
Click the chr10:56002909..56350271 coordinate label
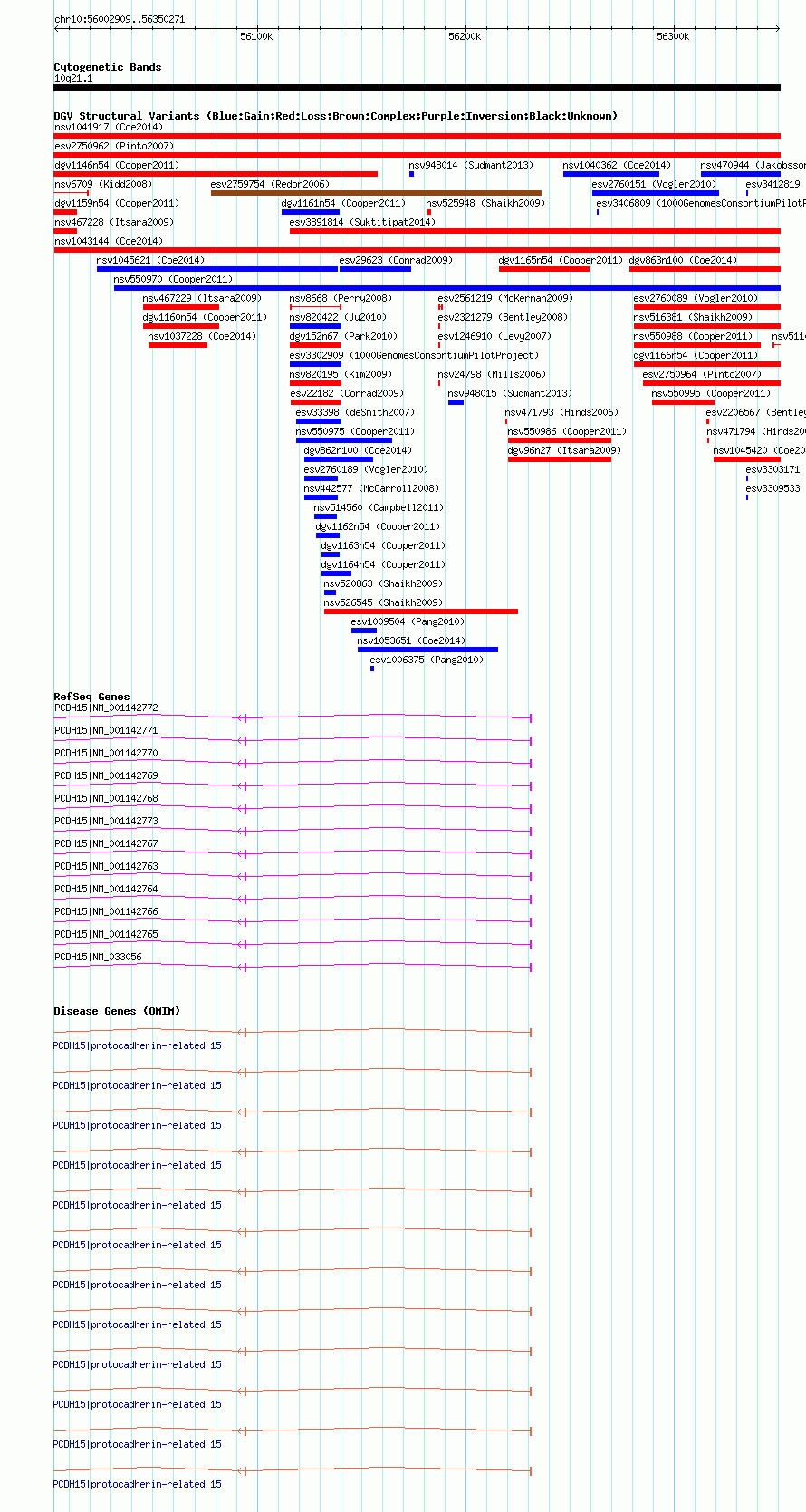pos(120,19)
